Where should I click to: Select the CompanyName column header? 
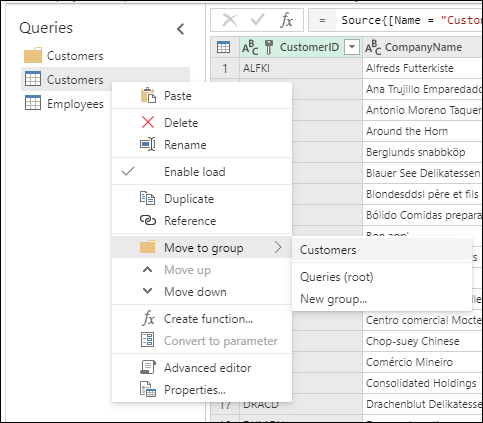[423, 47]
